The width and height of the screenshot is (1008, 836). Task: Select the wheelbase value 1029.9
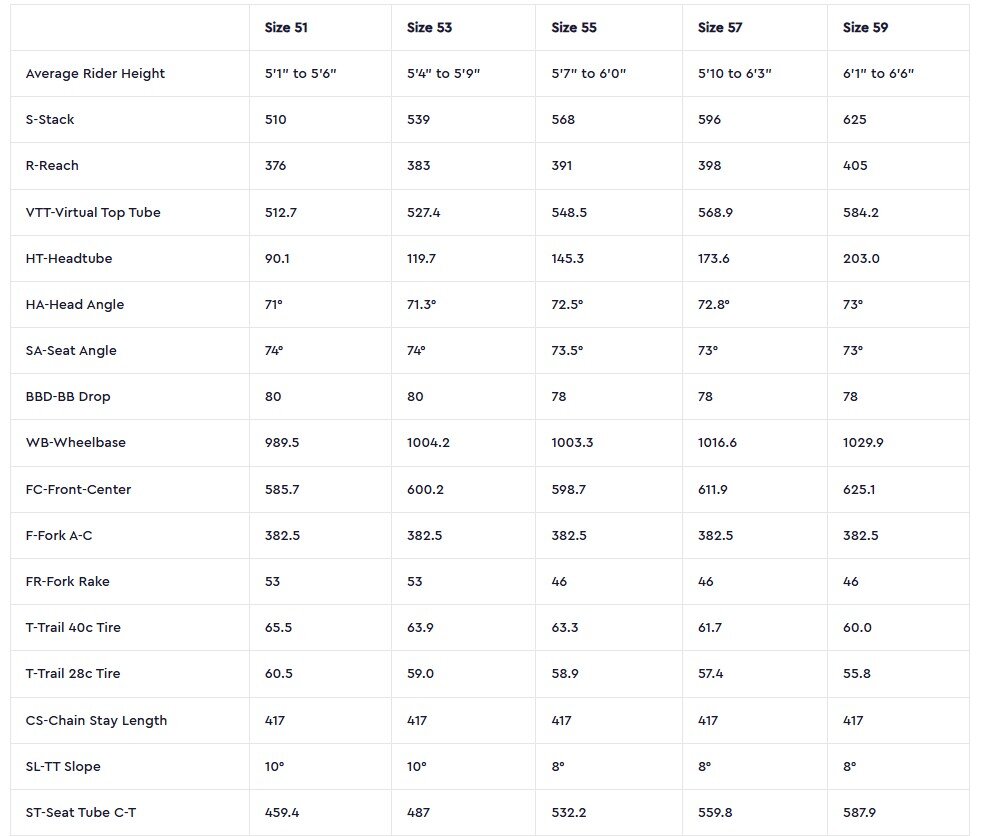pyautogui.click(x=864, y=442)
